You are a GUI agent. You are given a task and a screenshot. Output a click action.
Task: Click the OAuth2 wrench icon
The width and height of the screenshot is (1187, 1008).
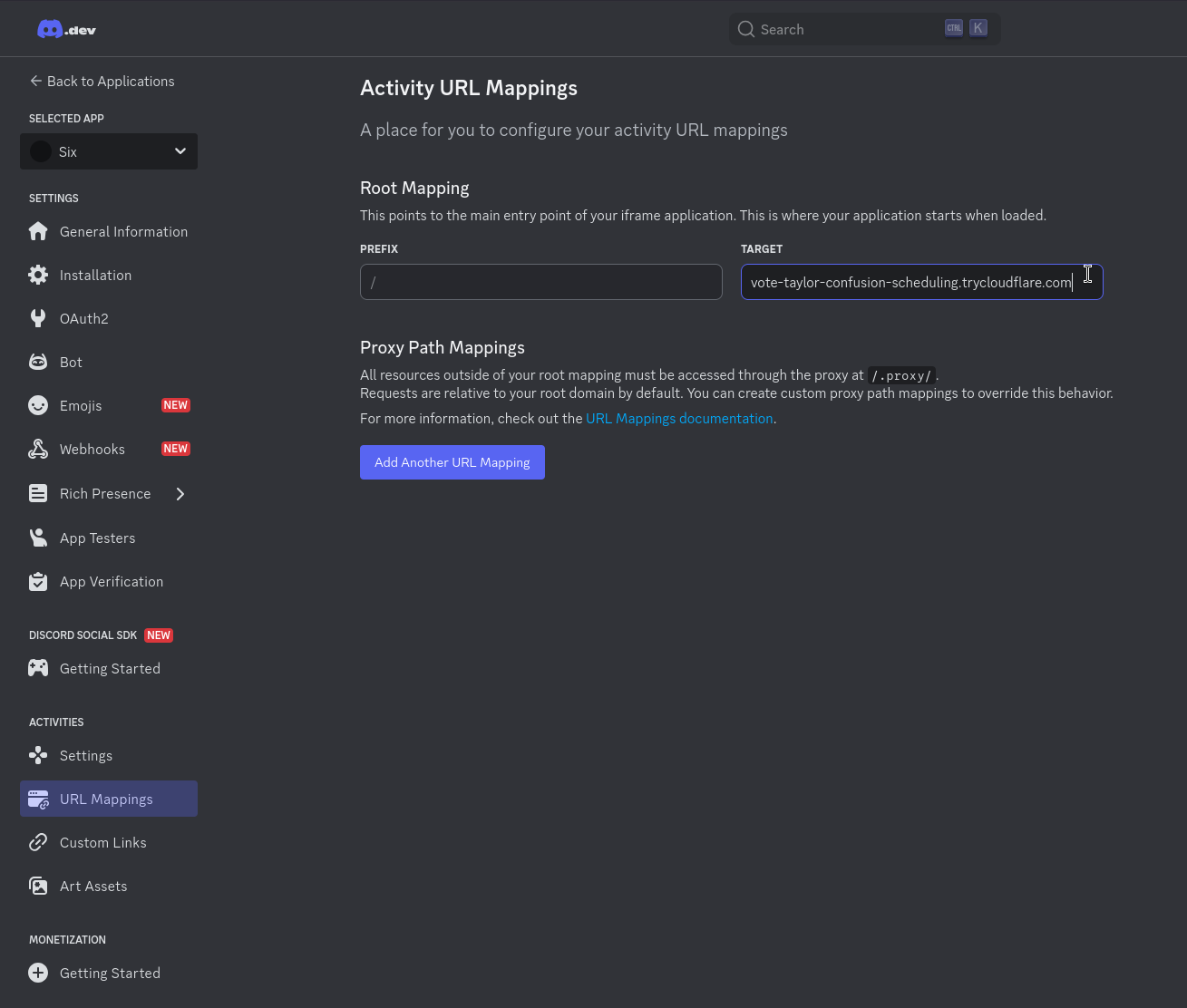pos(38,319)
